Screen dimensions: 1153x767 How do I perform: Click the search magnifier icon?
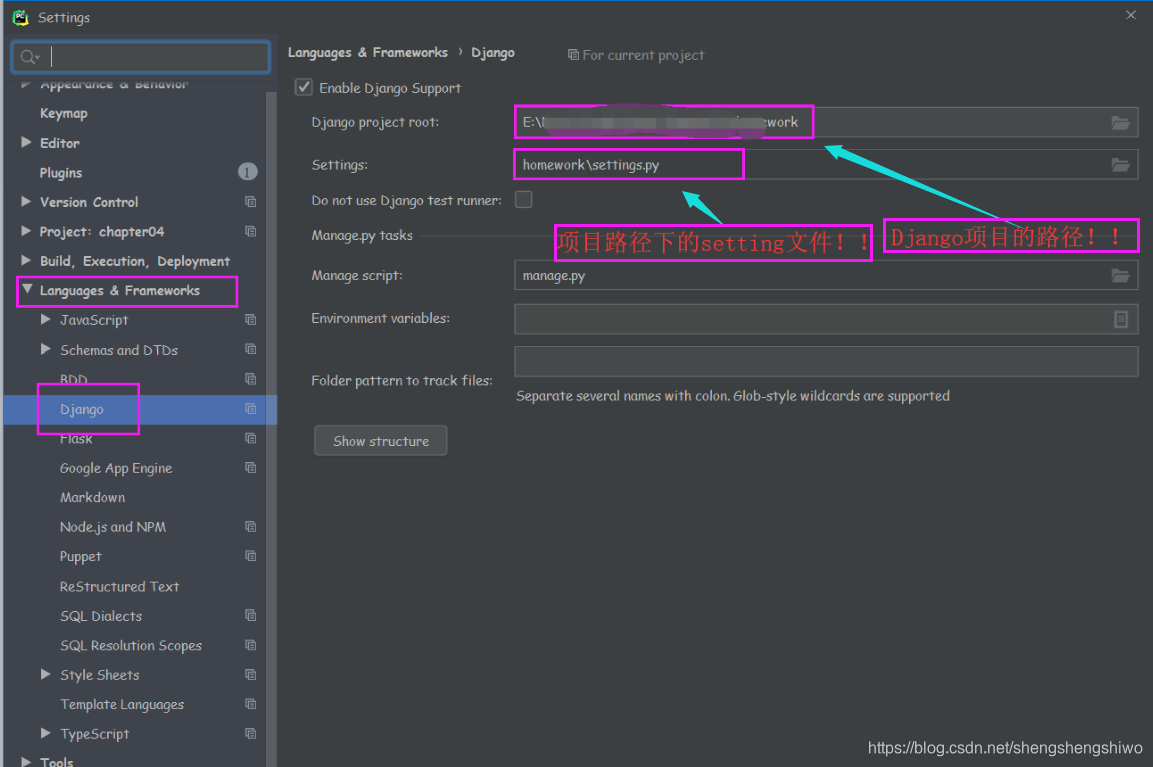point(29,57)
